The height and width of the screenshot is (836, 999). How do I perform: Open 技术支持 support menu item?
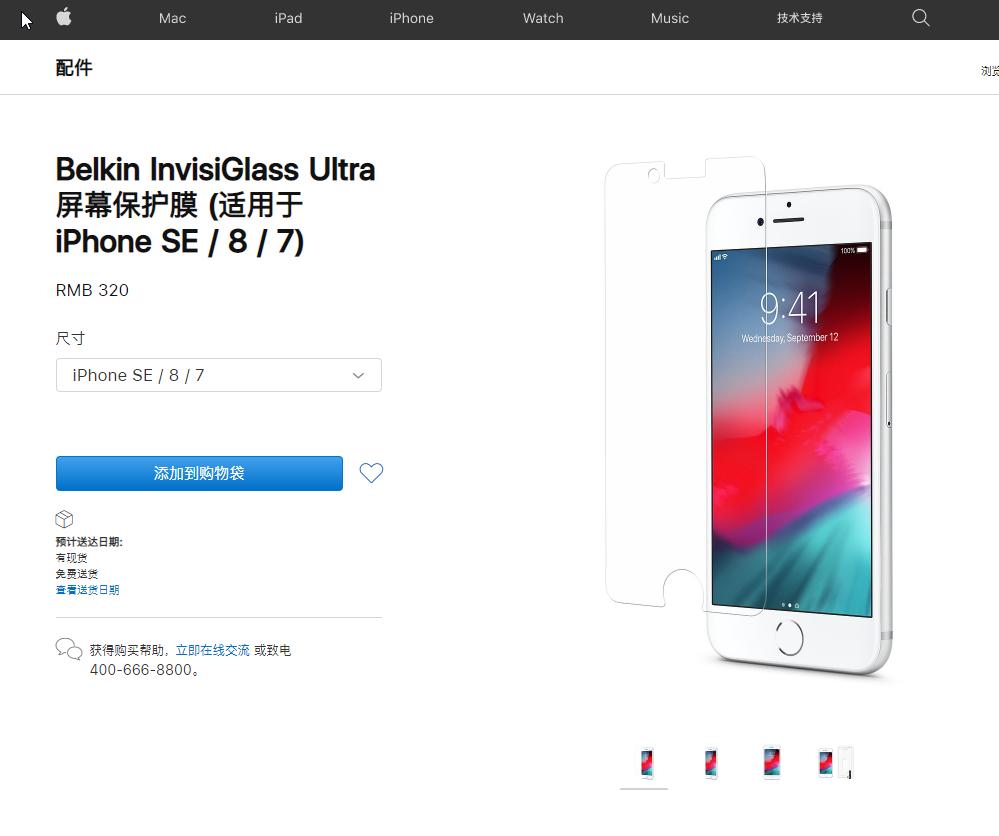799,18
